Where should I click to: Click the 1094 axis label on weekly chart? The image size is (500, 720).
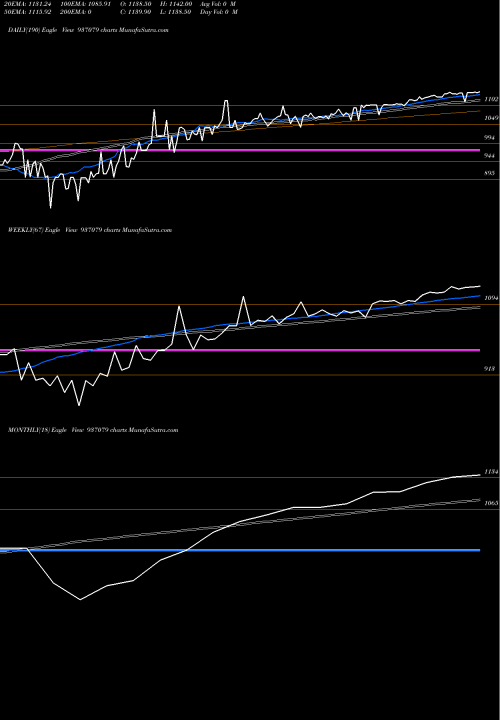tap(491, 298)
